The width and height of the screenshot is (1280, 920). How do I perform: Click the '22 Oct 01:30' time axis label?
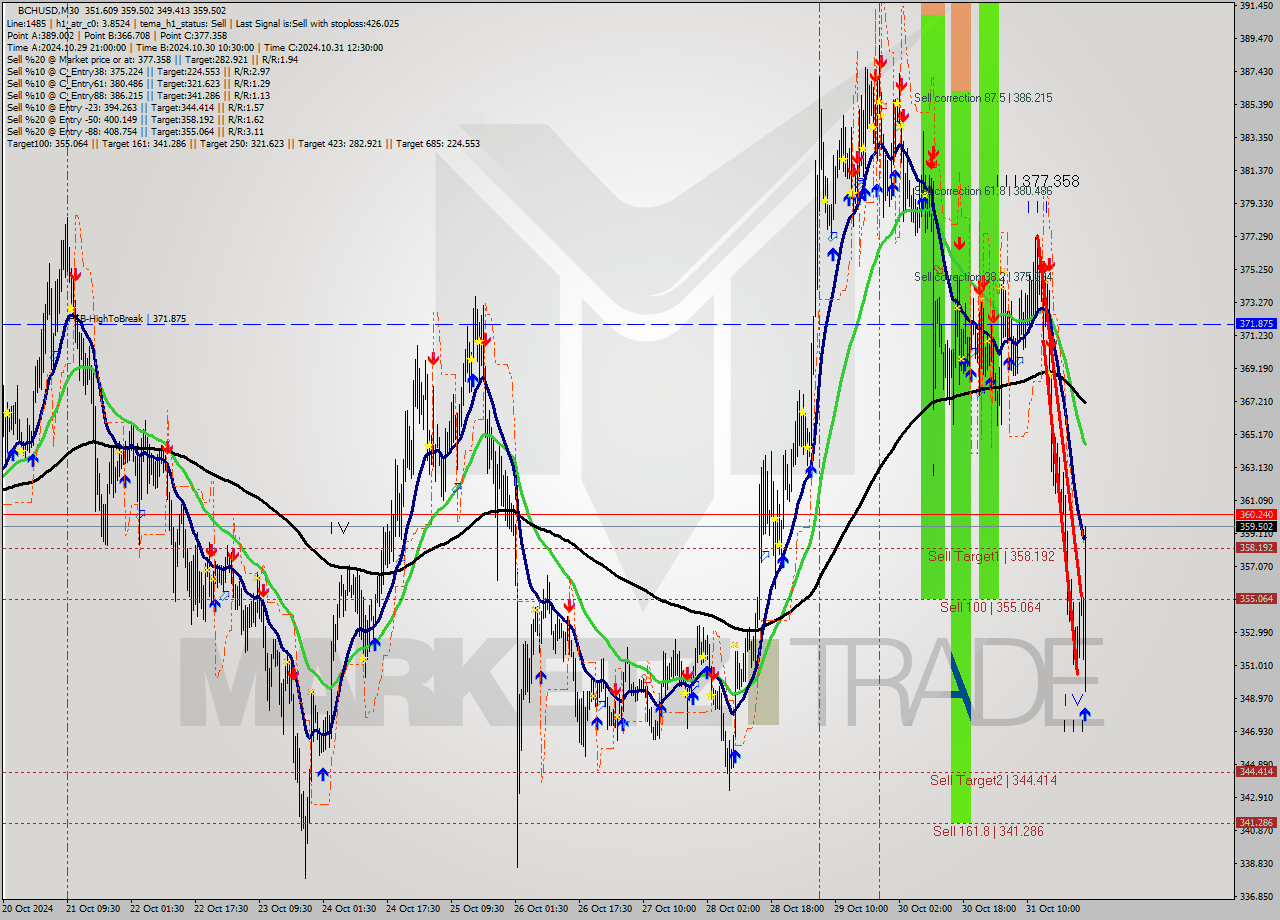[157, 909]
